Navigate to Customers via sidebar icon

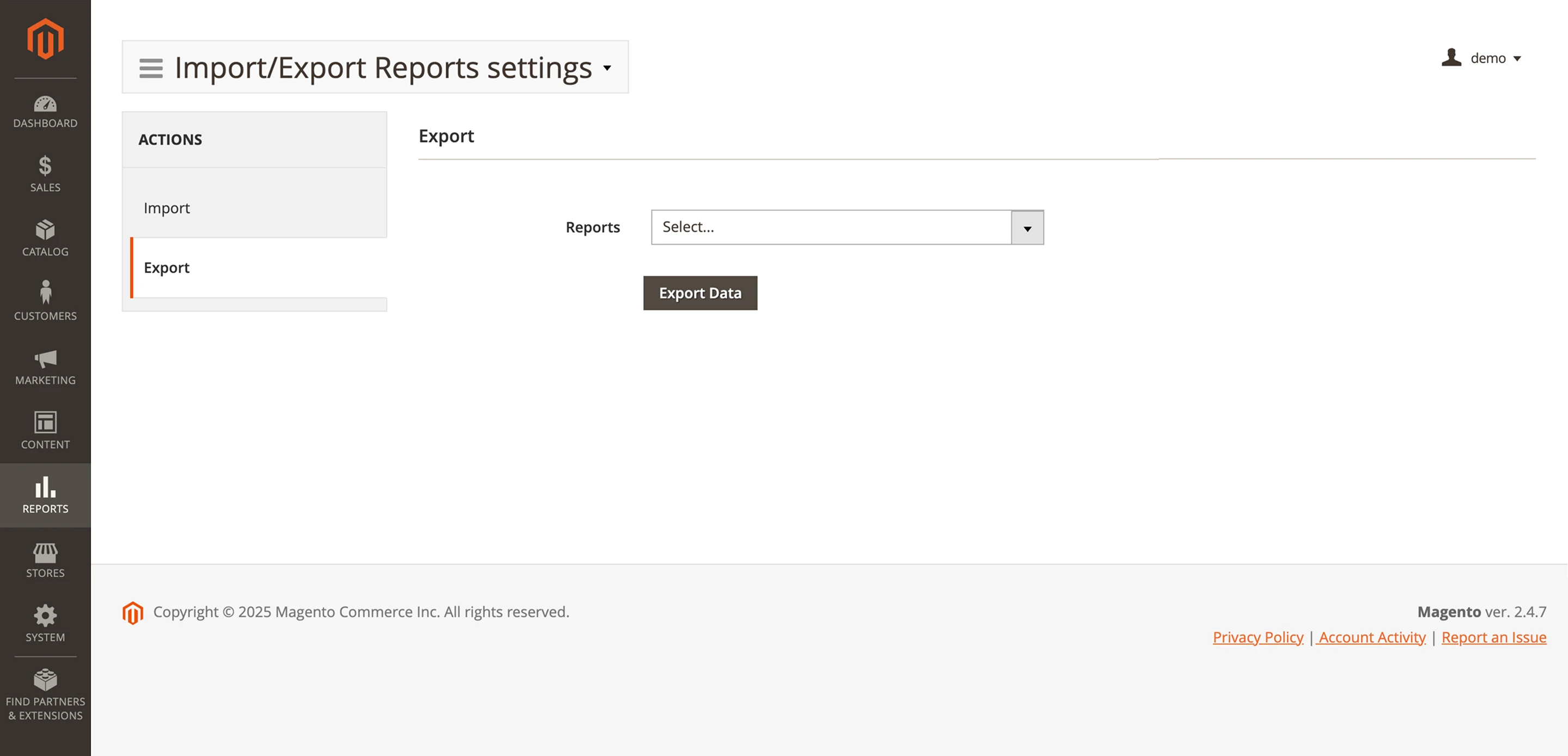[45, 302]
